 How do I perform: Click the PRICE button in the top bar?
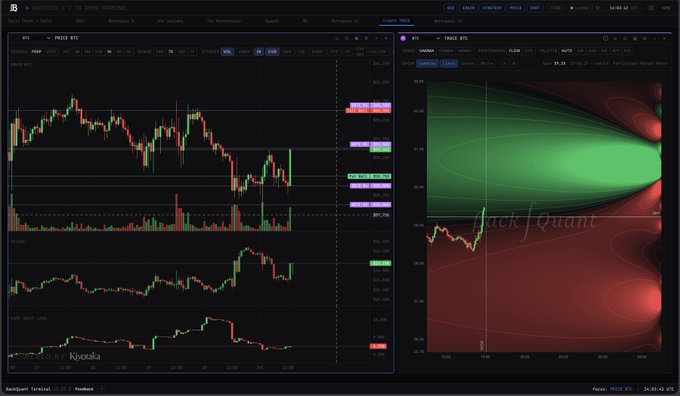tap(516, 8)
